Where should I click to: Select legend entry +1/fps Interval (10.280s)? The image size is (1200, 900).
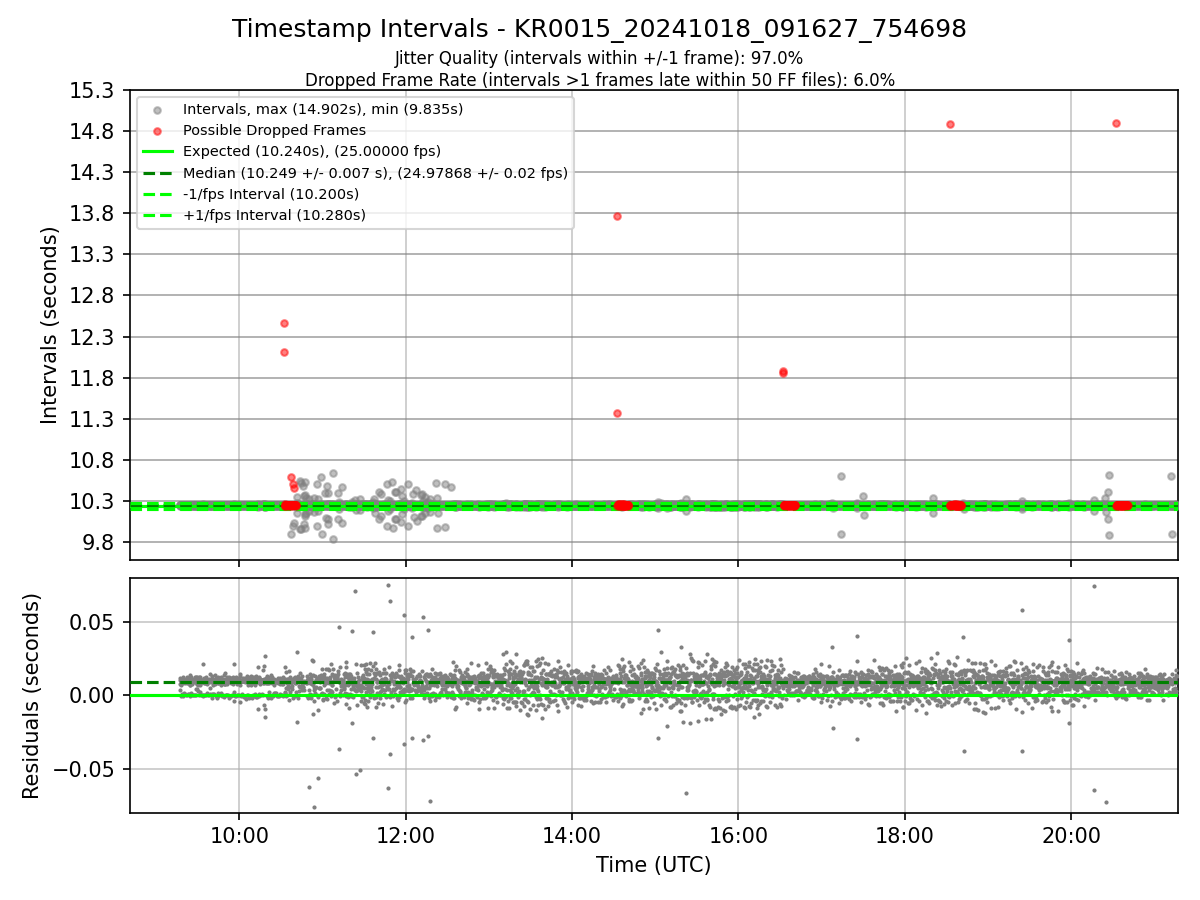point(274,215)
